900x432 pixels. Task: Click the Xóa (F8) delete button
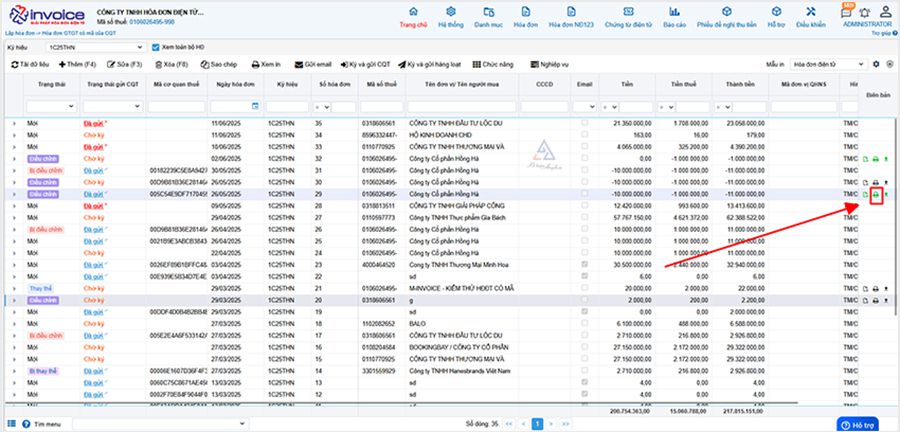[x=171, y=64]
